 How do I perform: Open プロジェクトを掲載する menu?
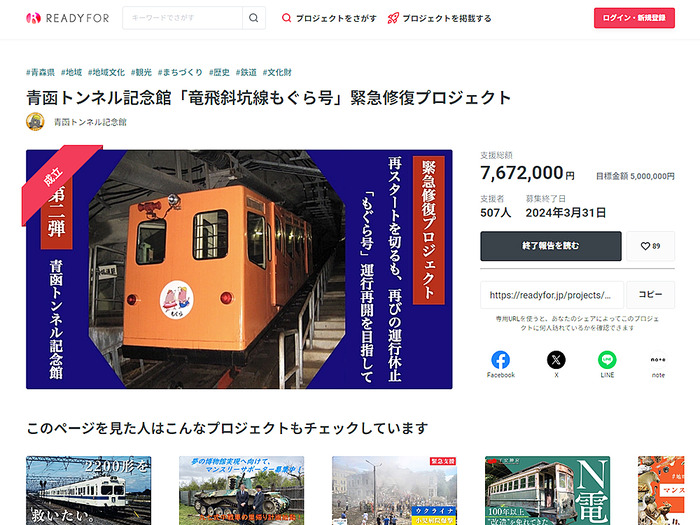(439, 18)
